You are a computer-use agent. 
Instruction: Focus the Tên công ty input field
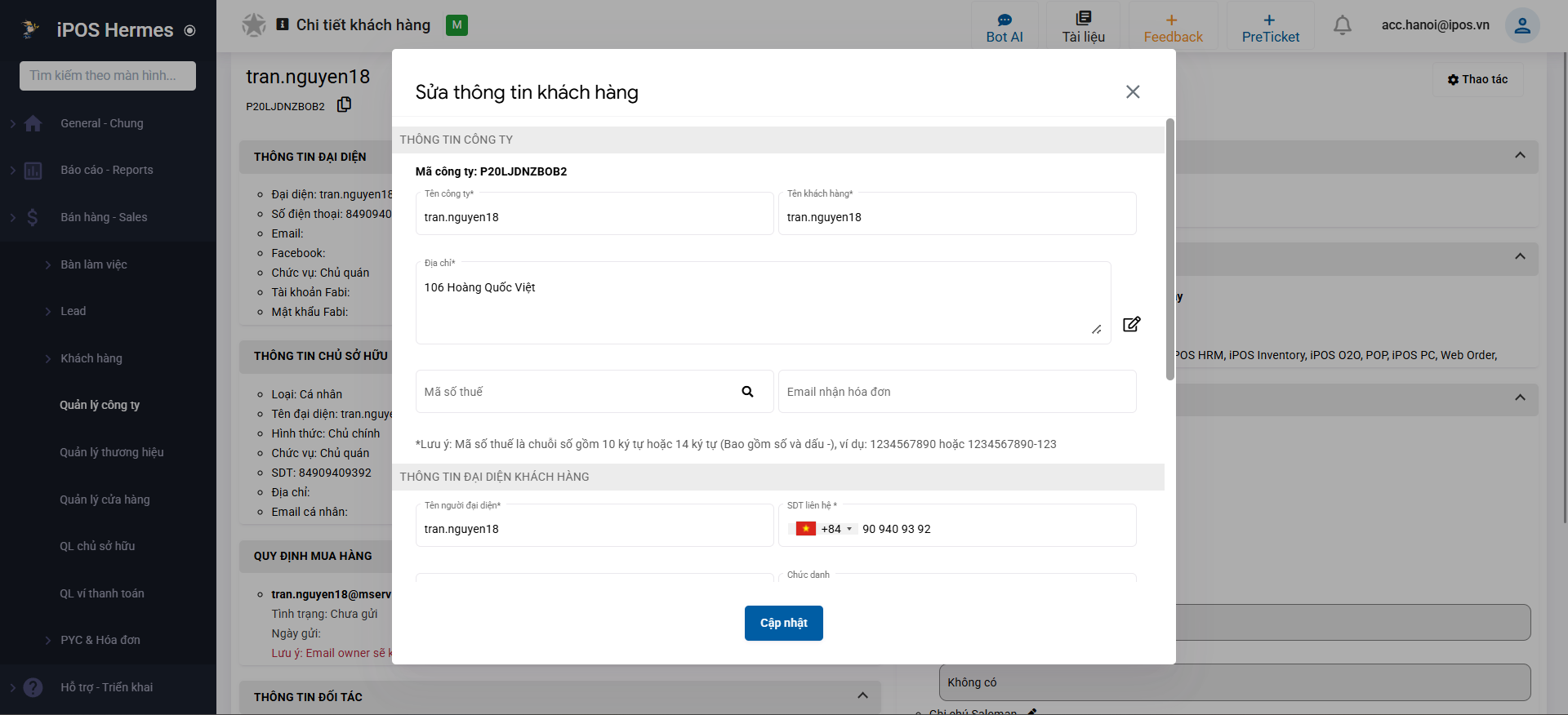595,214
